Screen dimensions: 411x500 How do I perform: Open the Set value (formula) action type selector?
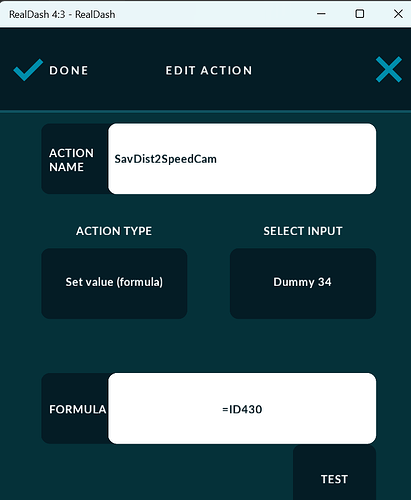pos(114,283)
